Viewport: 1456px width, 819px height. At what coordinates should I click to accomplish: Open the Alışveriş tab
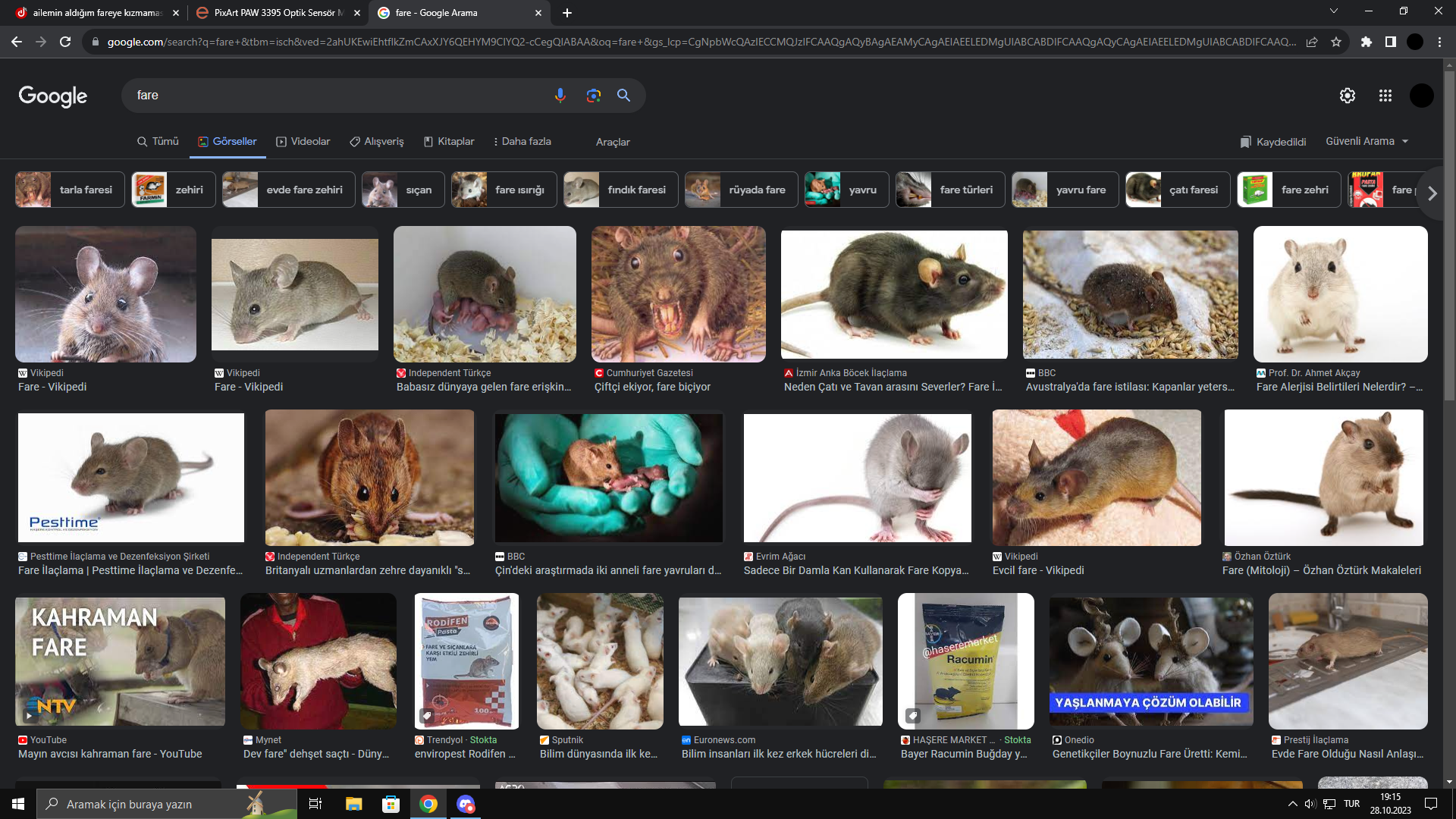tap(377, 142)
